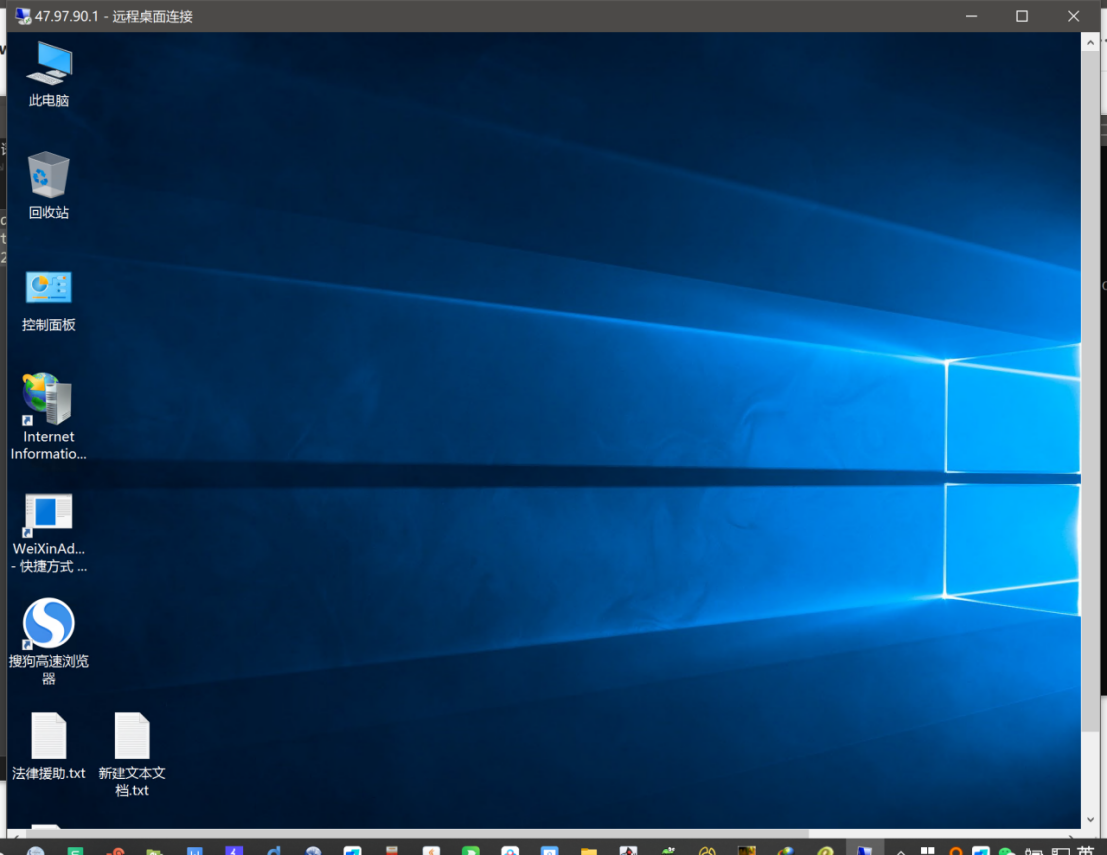1107x855 pixels.
Task: Minimize the remote desktop connection window
Action: click(x=970, y=16)
